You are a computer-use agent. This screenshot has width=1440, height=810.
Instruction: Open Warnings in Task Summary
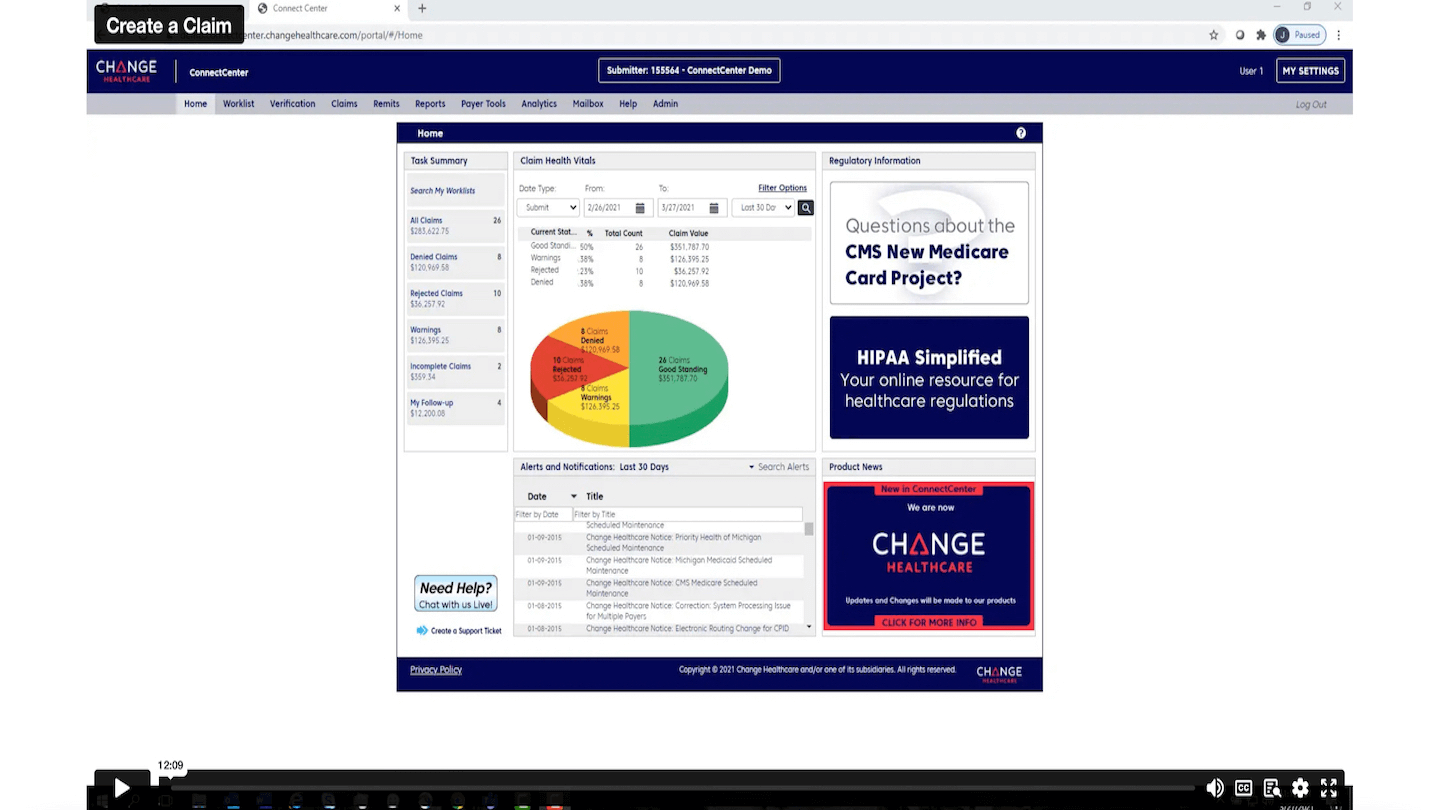pos(456,335)
